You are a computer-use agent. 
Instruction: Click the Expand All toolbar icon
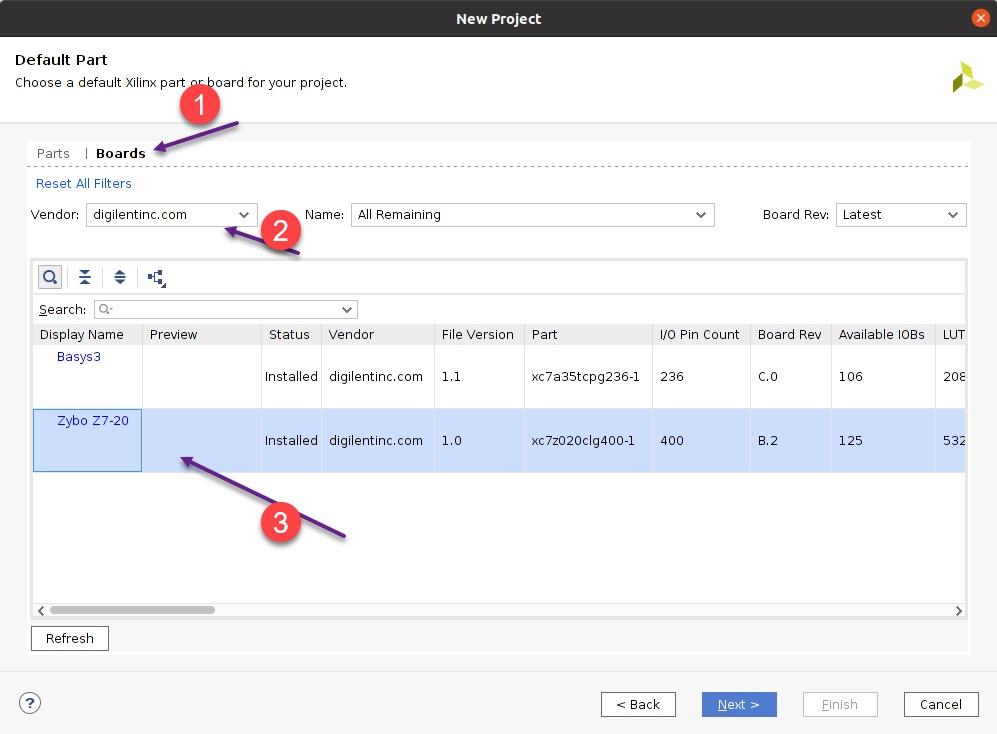click(x=120, y=277)
